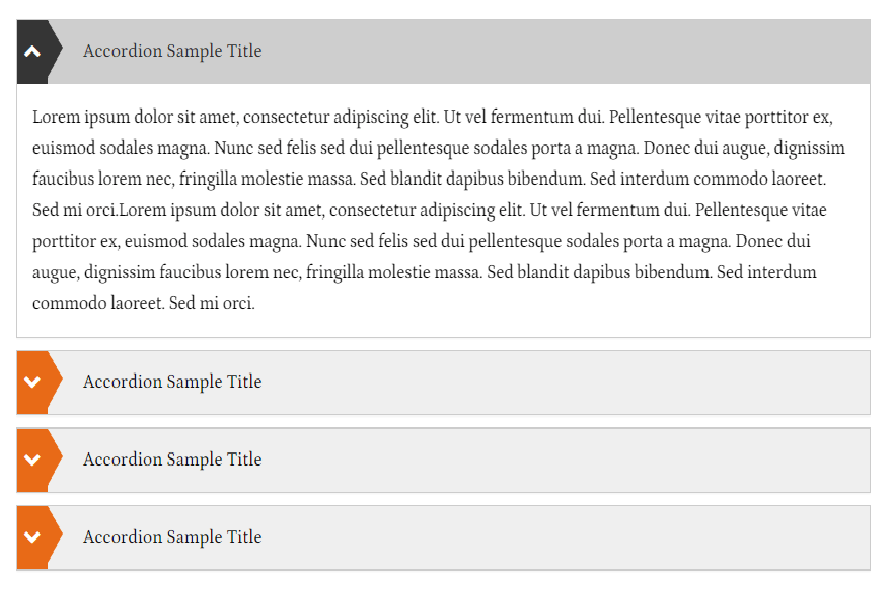The width and height of the screenshot is (890, 610).
Task: Click the paragraph line starting 'euismod sodales magna'
Action: (x=438, y=149)
